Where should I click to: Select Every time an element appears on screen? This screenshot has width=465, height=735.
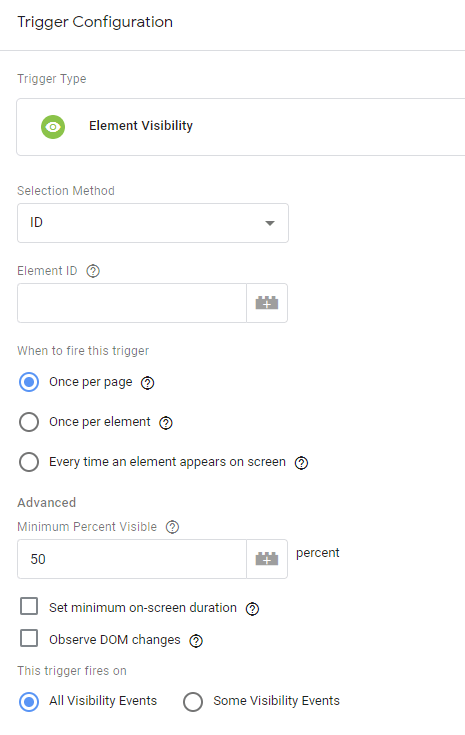(29, 462)
